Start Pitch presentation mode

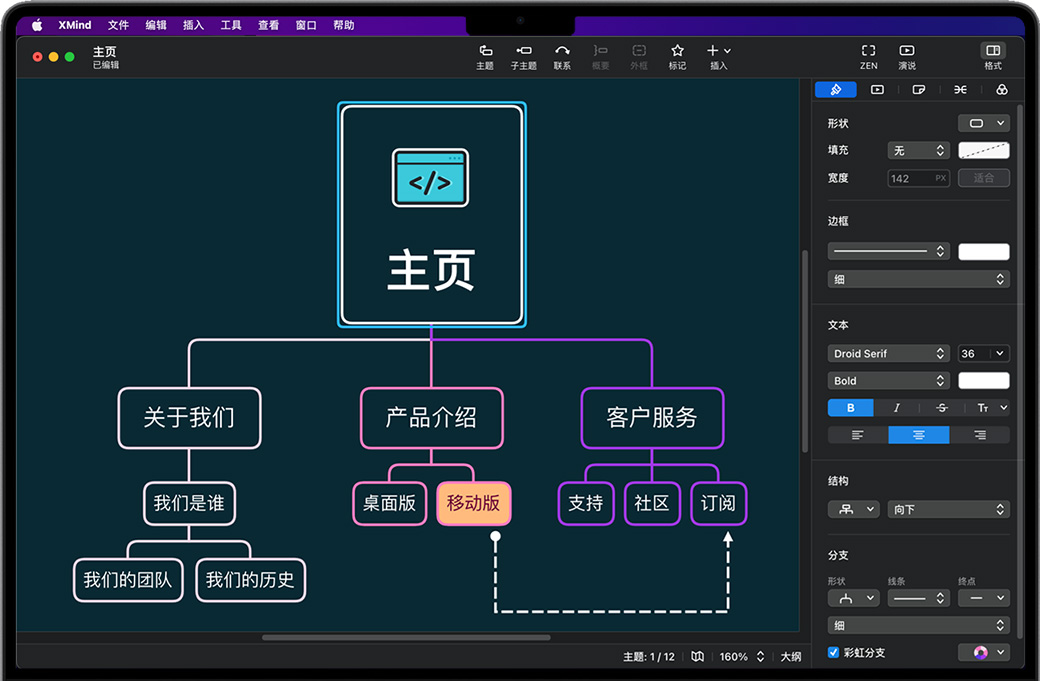pos(906,56)
